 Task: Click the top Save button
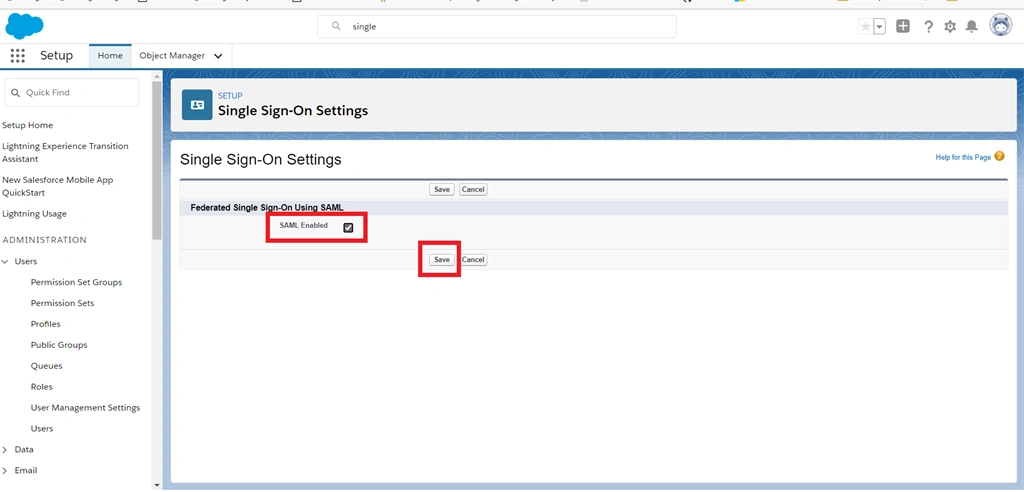click(442, 189)
